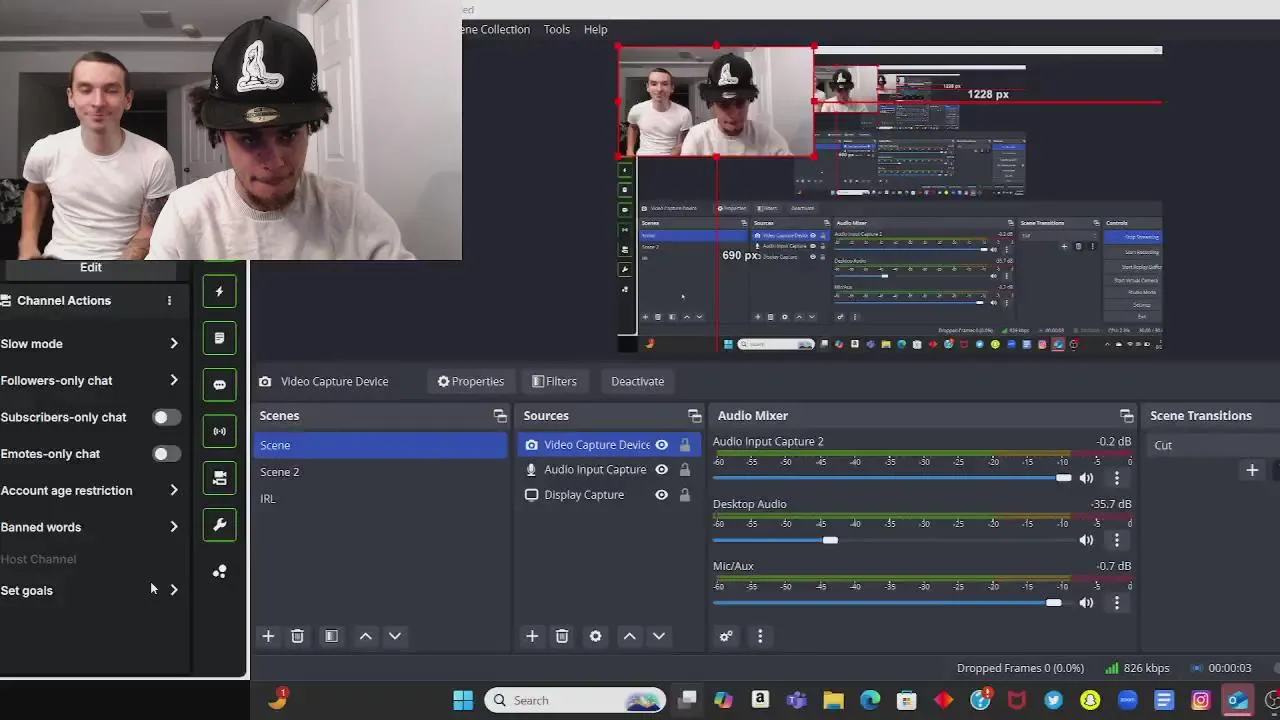Move scene down with arrow icon

(x=395, y=636)
